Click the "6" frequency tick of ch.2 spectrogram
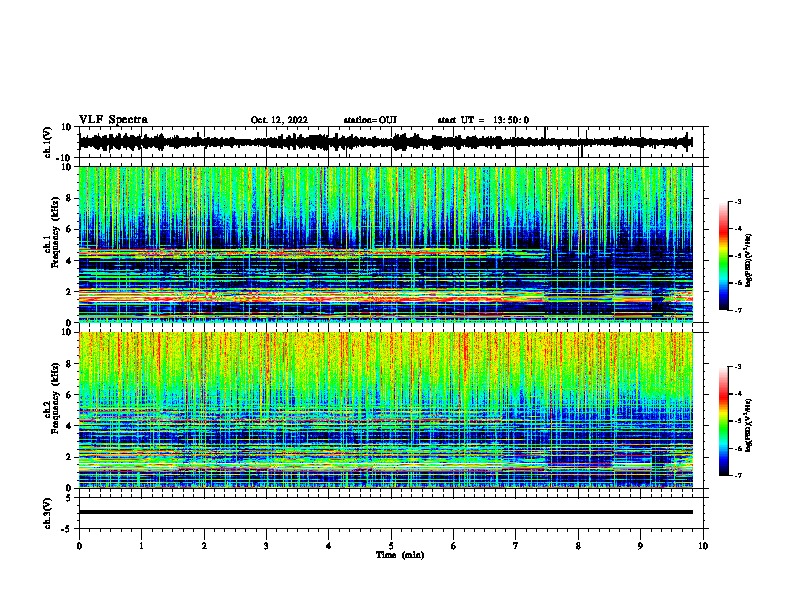The height and width of the screenshot is (612, 792). pos(69,395)
